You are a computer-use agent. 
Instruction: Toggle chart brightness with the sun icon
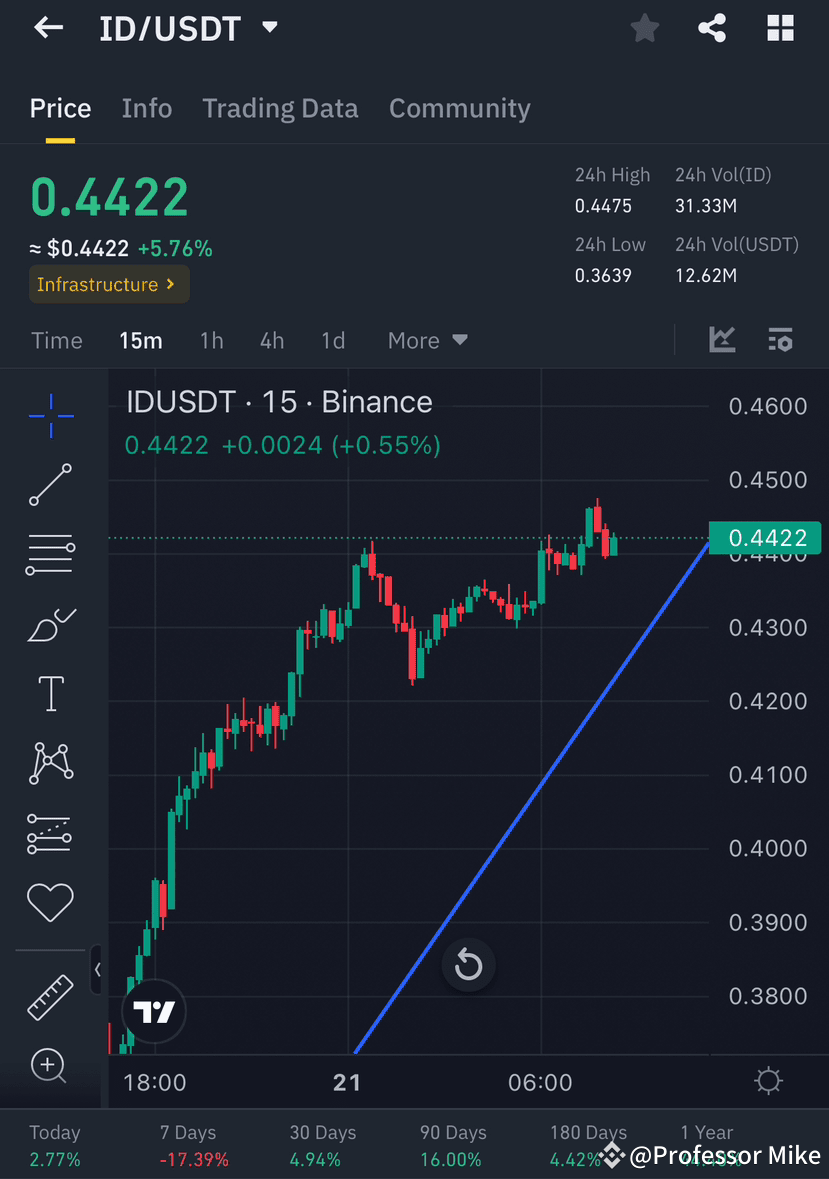pos(767,1080)
